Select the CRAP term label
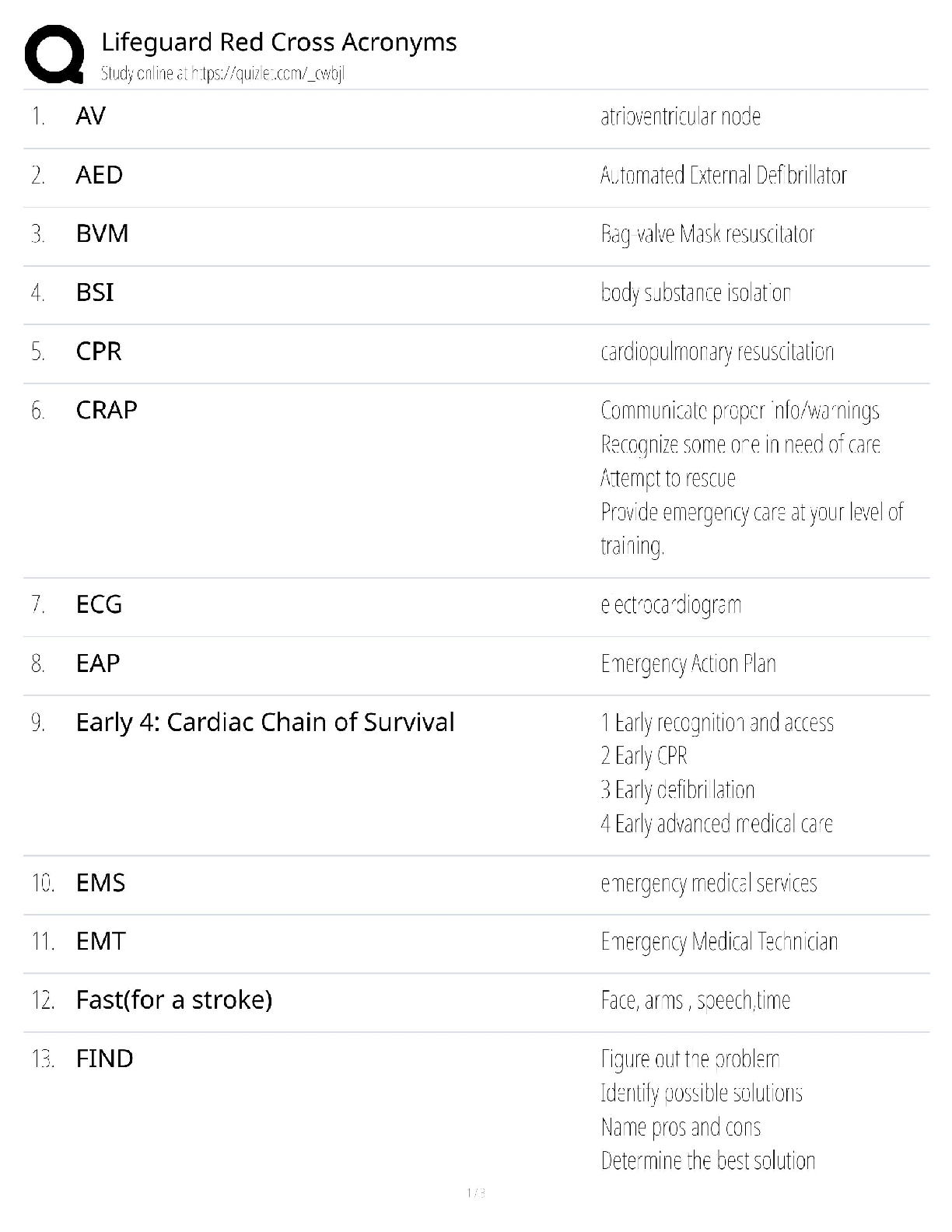Screen dimensions: 952x1232 (106, 410)
